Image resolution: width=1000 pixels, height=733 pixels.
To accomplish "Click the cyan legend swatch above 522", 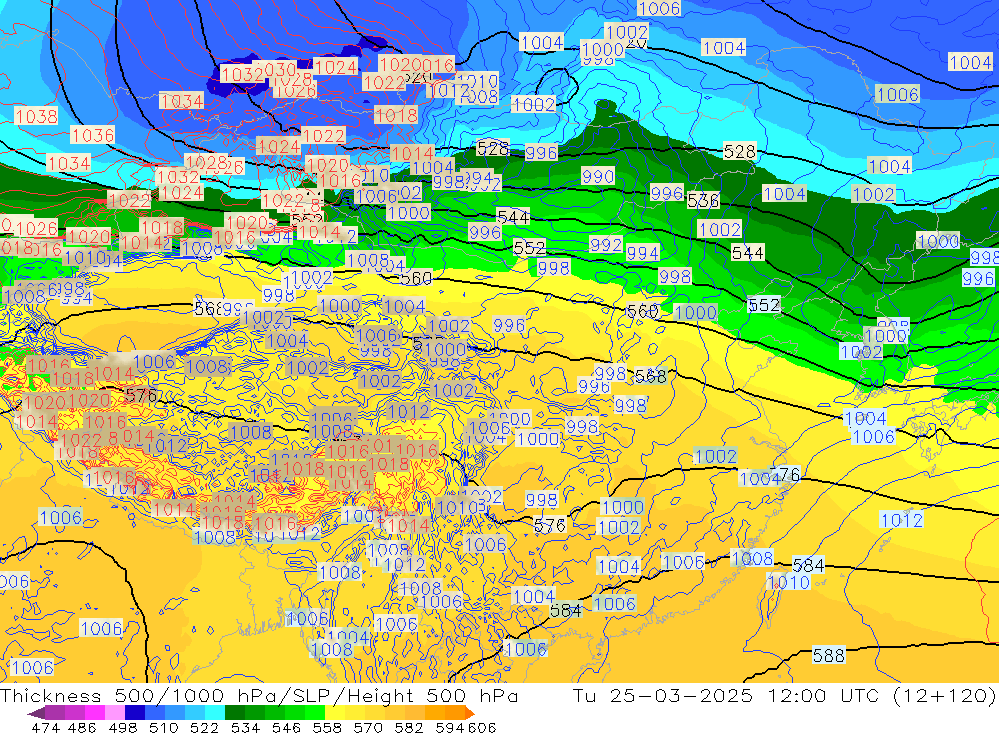I will [x=215, y=713].
